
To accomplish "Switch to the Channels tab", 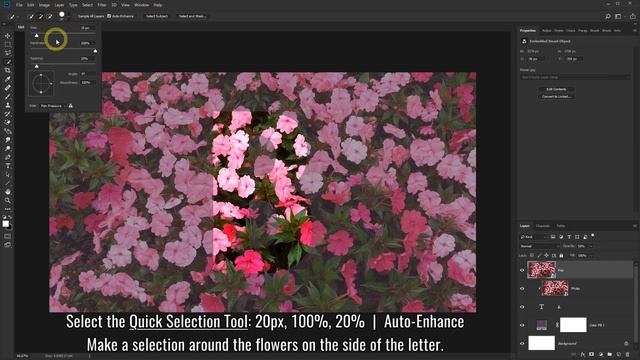I will click(x=543, y=226).
